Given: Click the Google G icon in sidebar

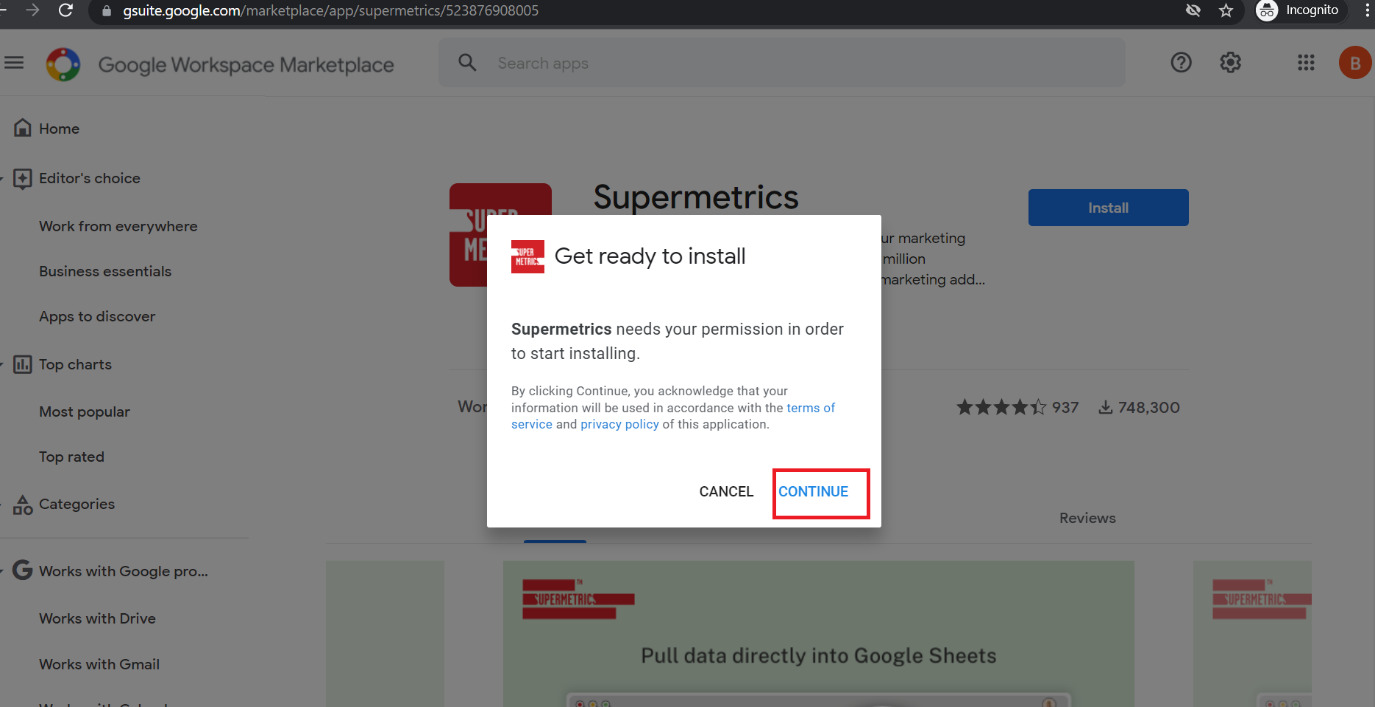Looking at the screenshot, I should (x=22, y=571).
